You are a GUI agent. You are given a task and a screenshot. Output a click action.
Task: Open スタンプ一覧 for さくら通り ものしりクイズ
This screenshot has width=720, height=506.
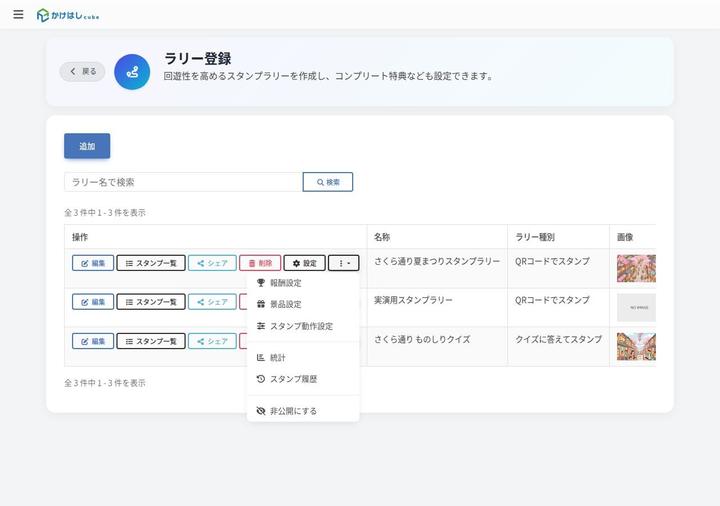[151, 341]
